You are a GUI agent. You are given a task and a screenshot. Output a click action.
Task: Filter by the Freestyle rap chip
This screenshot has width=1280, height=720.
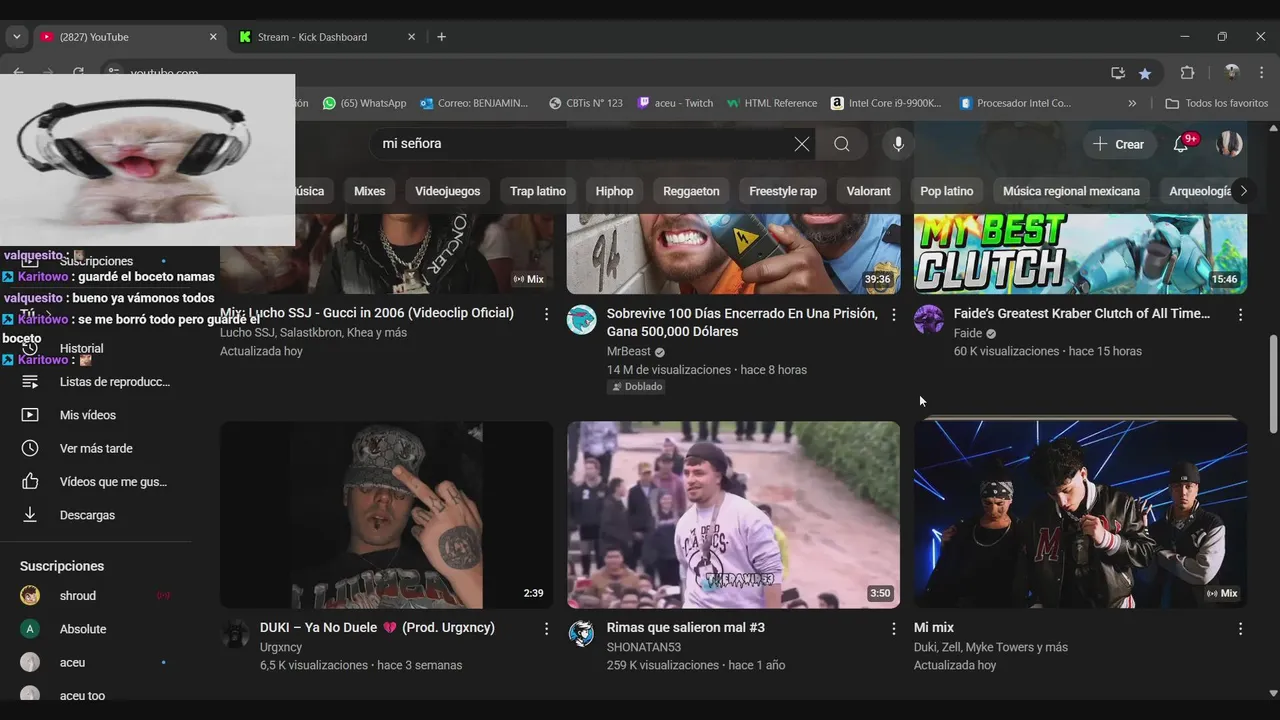coord(783,191)
